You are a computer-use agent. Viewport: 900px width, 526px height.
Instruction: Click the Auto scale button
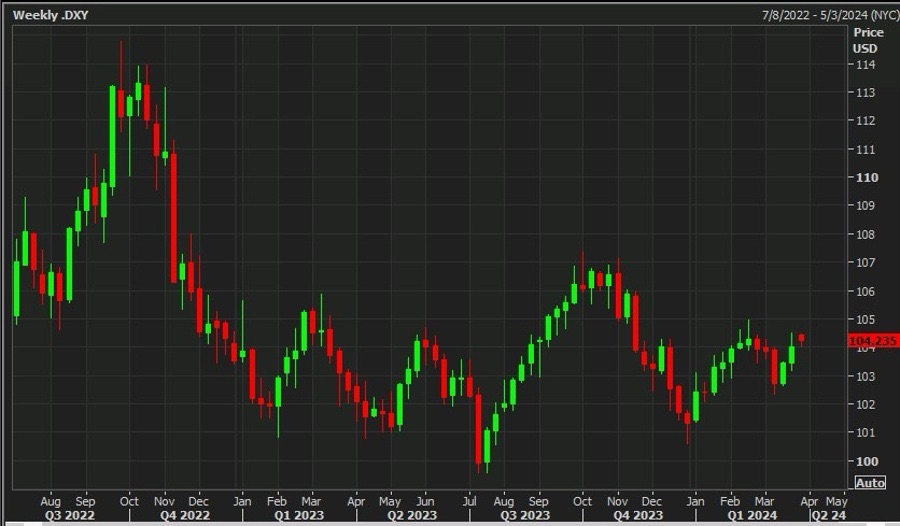click(x=870, y=483)
